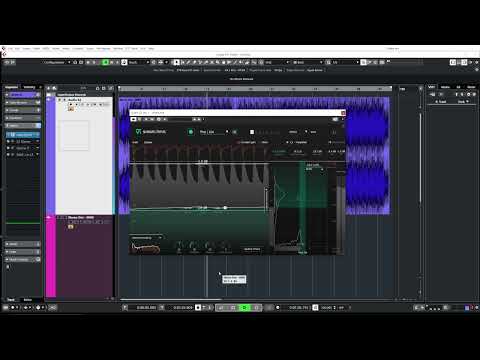Switch to the Inspector tab
The image size is (480, 360).
click(x=12, y=87)
